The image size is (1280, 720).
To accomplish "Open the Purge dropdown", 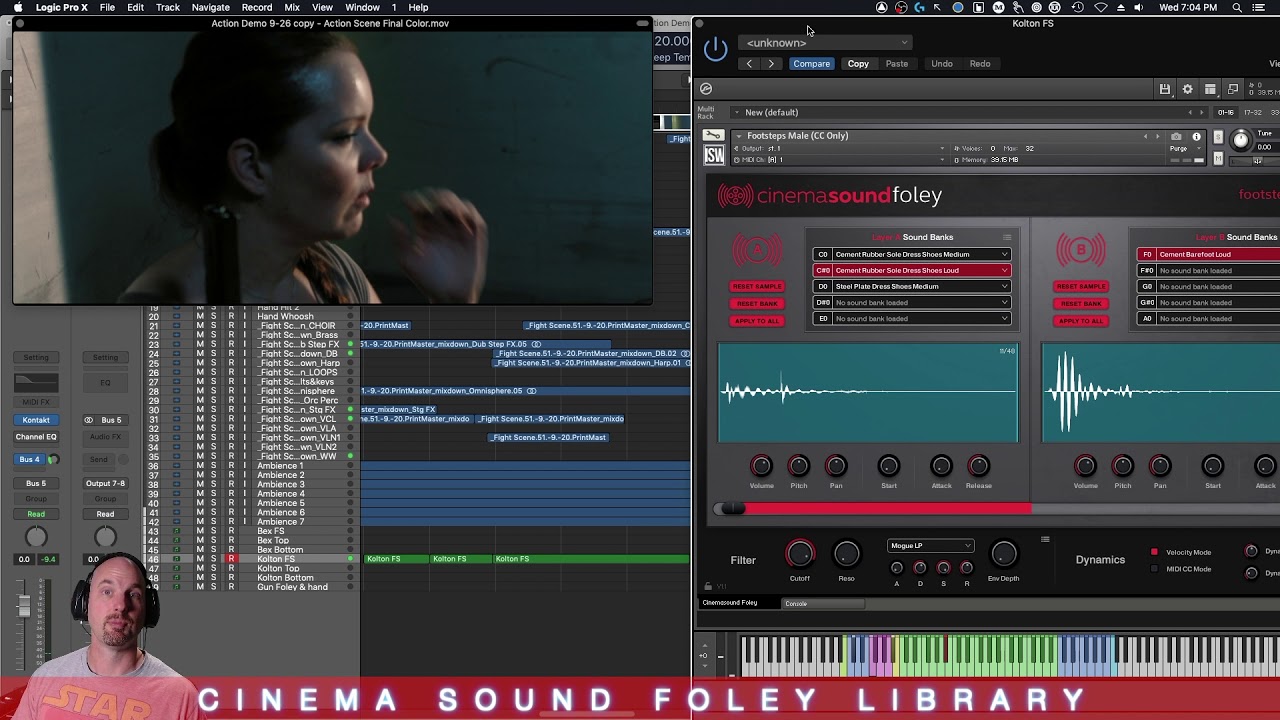I will 1186,149.
